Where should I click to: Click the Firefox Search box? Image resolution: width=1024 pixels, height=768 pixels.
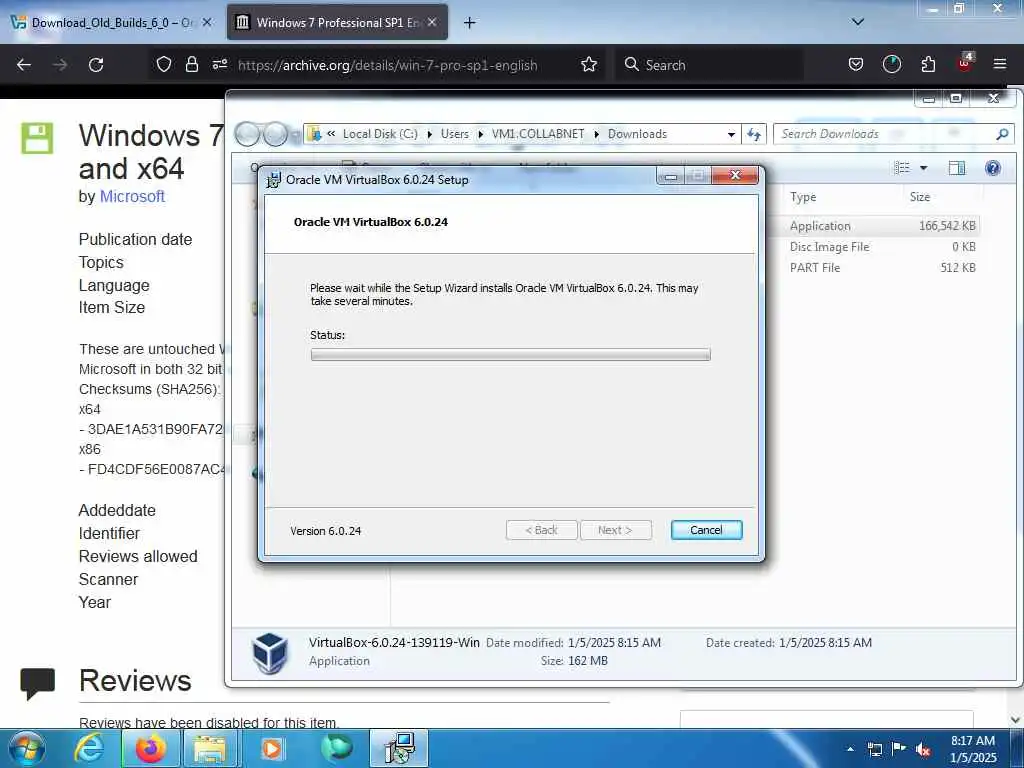[709, 65]
